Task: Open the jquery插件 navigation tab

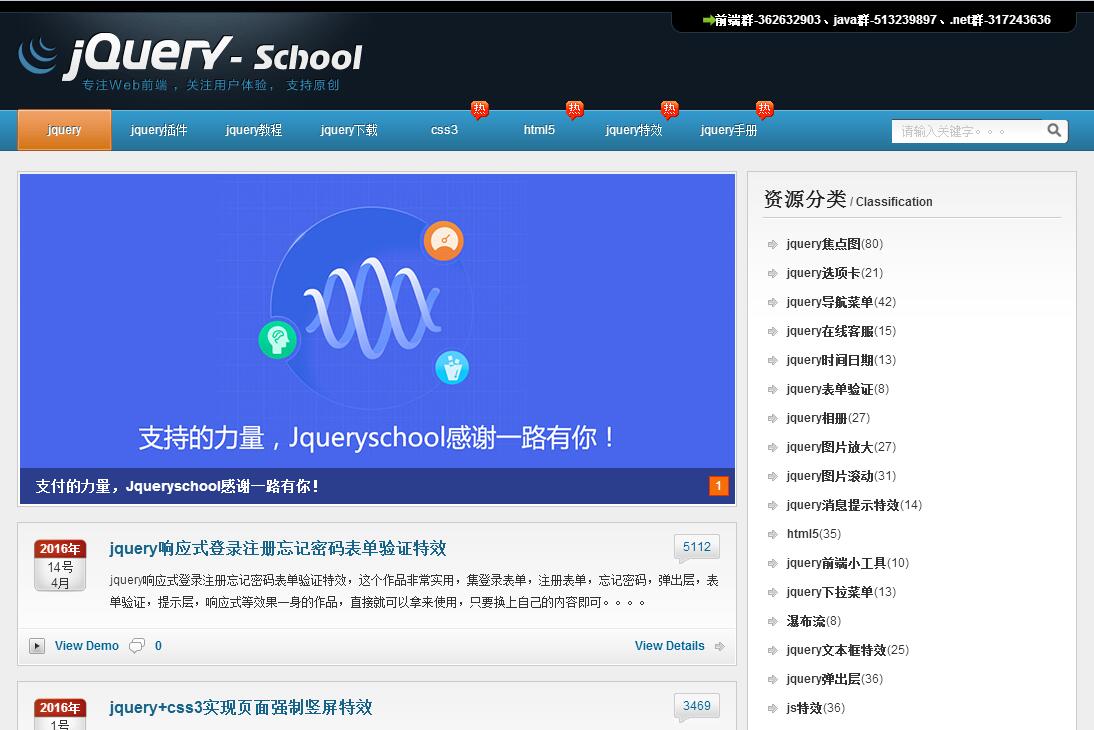Action: 159,130
